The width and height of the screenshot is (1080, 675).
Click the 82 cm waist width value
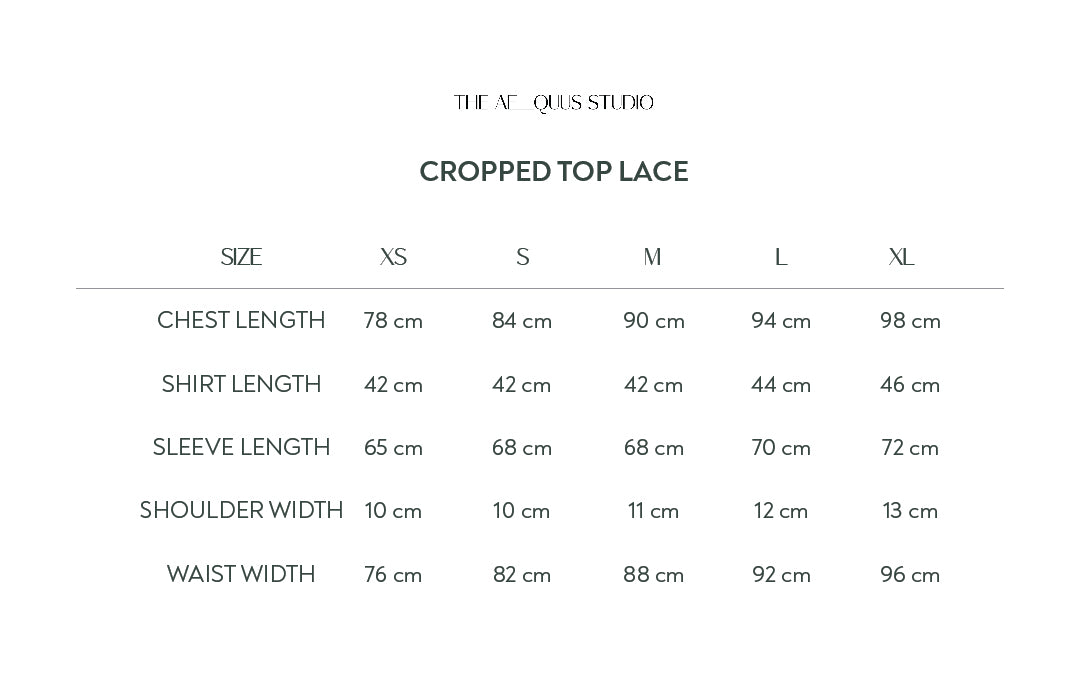pos(522,574)
